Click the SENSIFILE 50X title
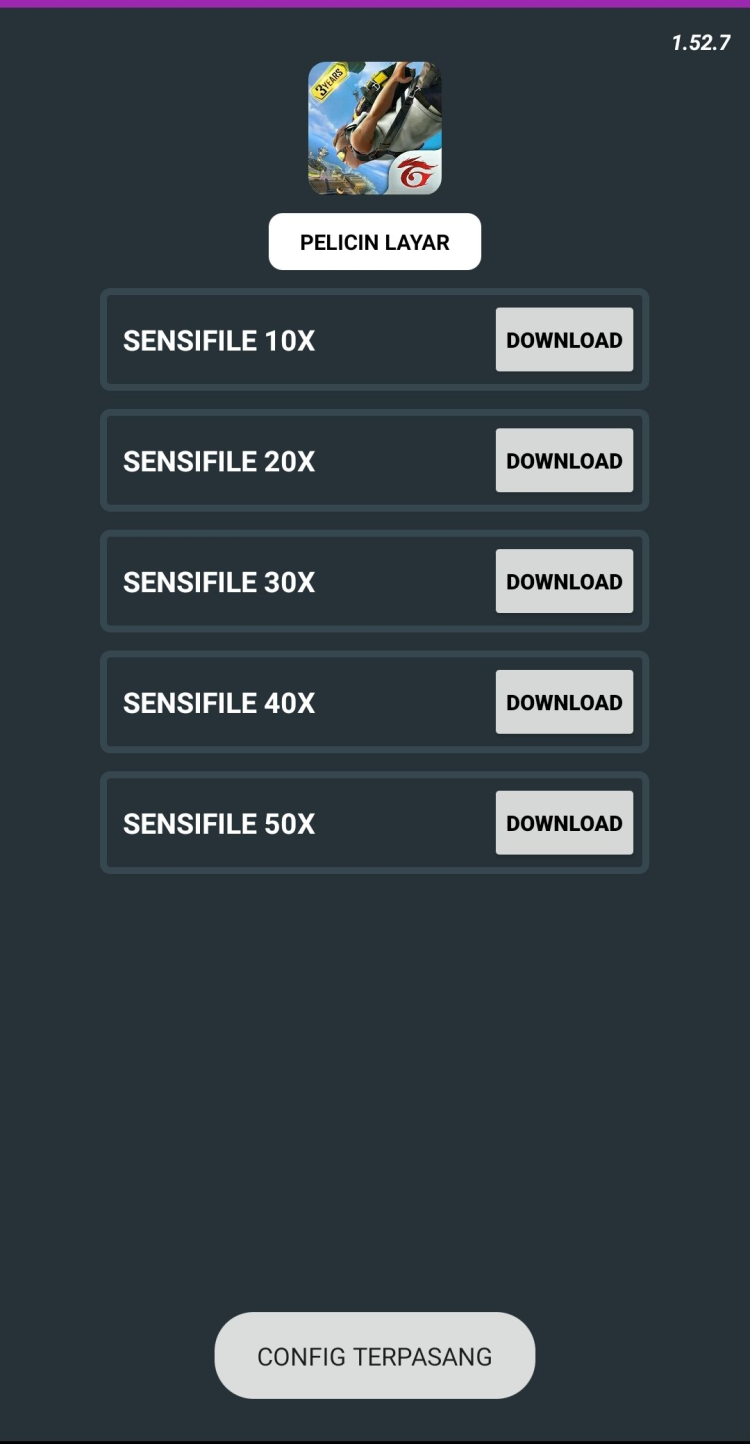The image size is (750, 1444). coord(219,825)
